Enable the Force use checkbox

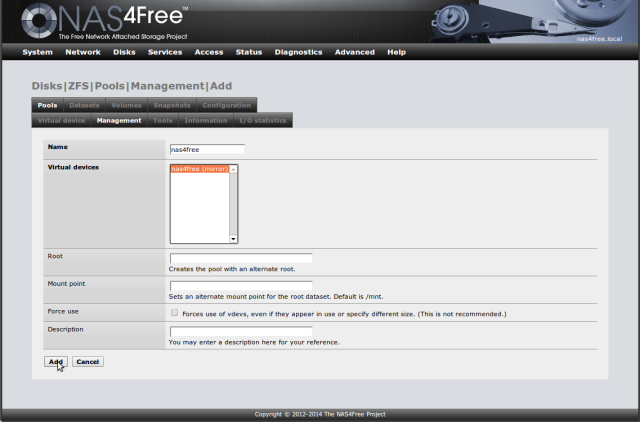[174, 313]
